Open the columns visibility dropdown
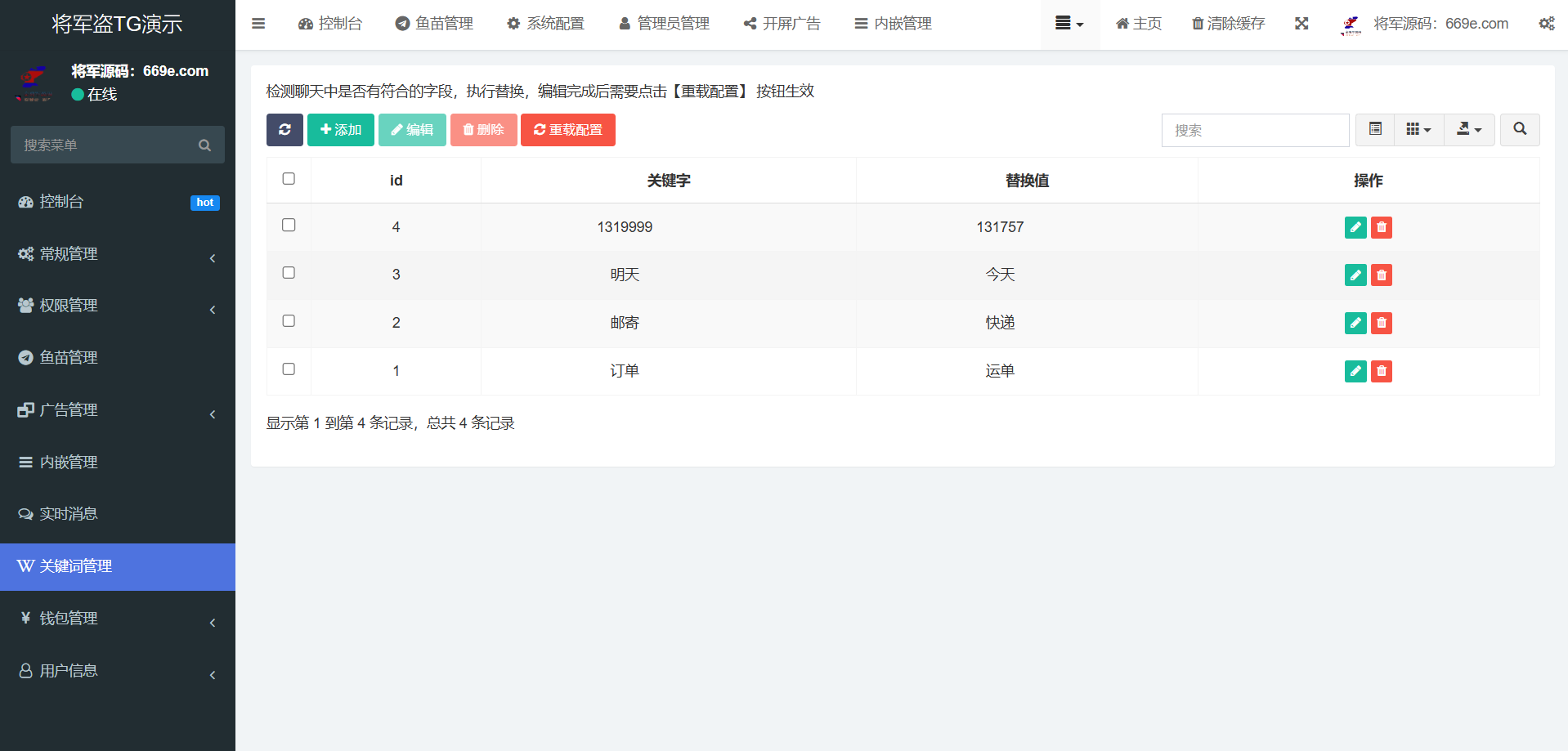This screenshot has width=1568, height=751. tap(1418, 129)
